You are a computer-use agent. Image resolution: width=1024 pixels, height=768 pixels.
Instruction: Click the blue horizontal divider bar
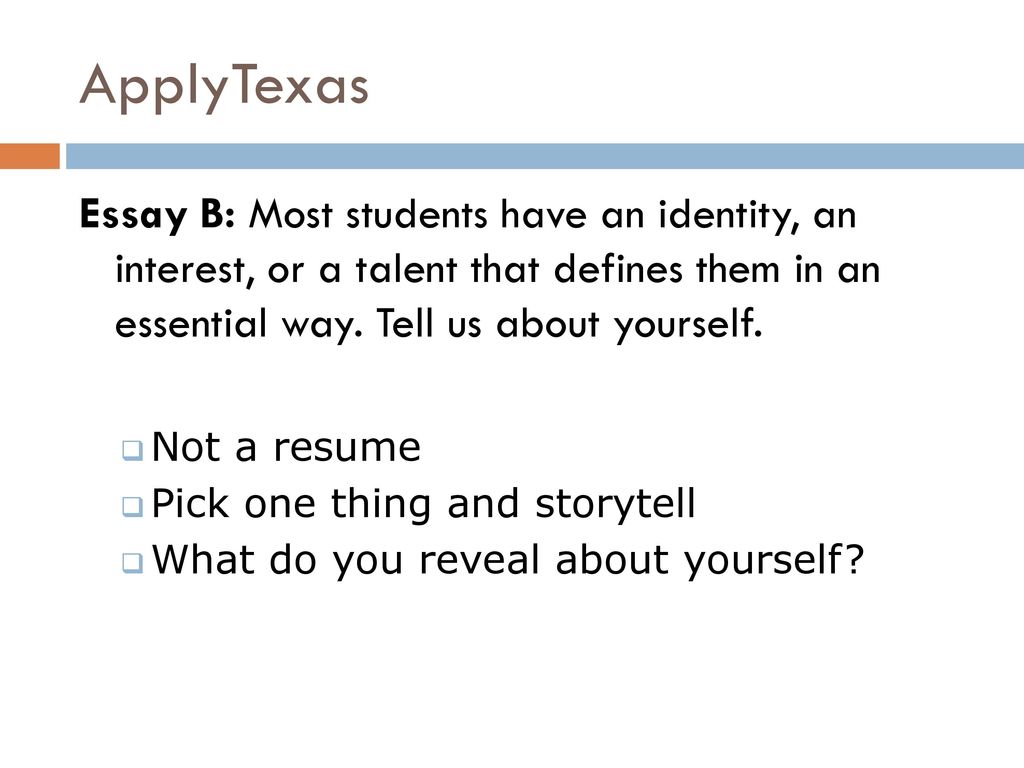click(545, 156)
